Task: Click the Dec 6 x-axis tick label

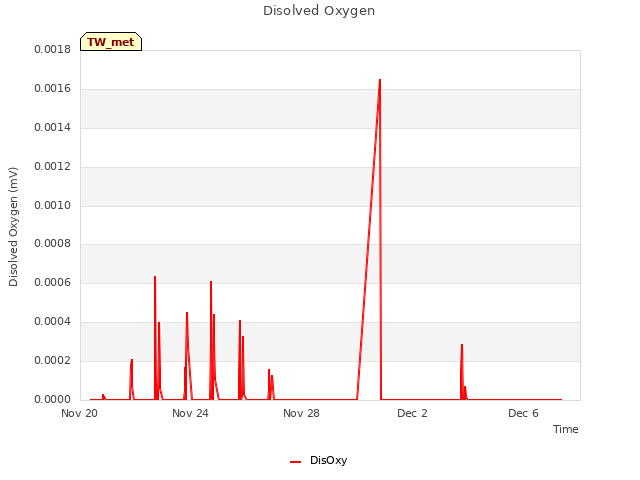Action: 523,413
